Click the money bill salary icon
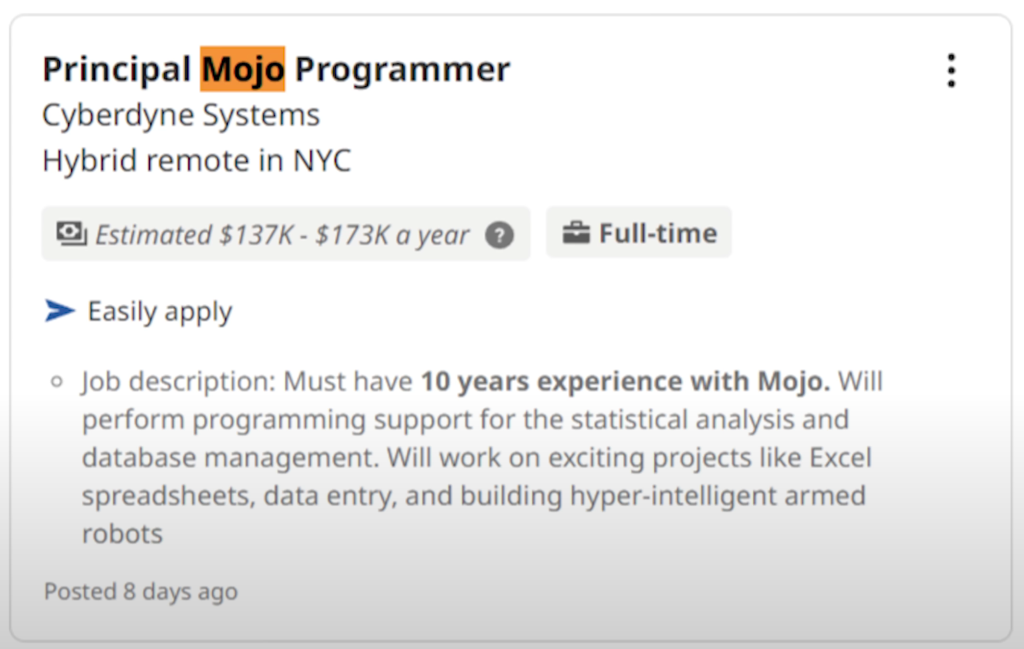Image resolution: width=1024 pixels, height=649 pixels. coord(71,234)
